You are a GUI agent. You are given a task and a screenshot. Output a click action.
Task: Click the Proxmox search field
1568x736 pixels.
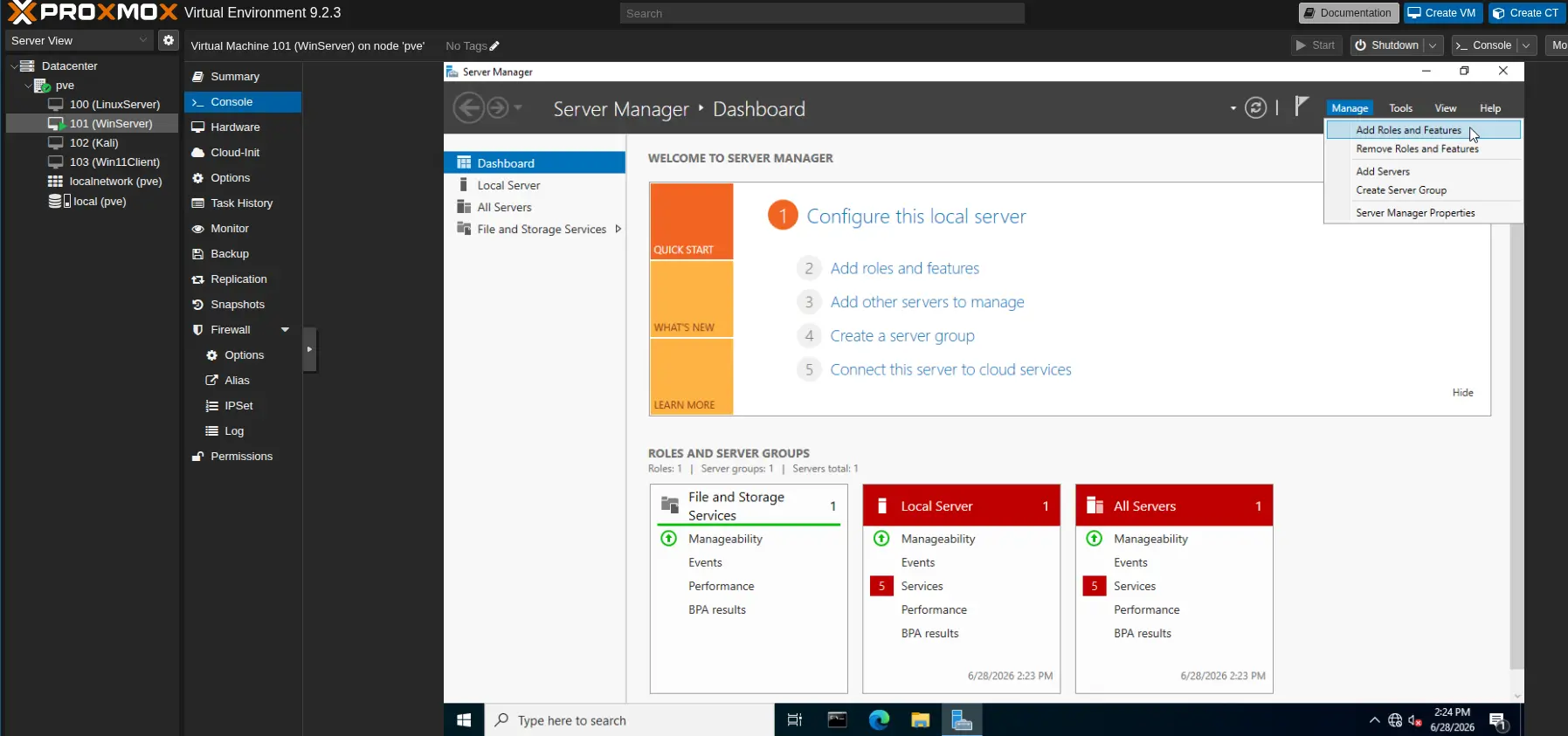[822, 13]
